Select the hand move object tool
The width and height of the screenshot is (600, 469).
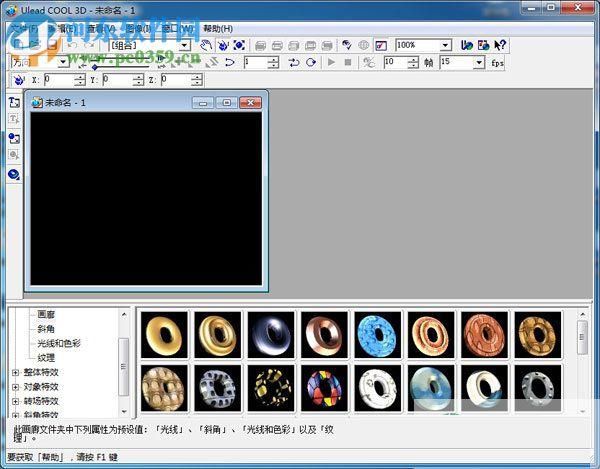click(x=206, y=45)
